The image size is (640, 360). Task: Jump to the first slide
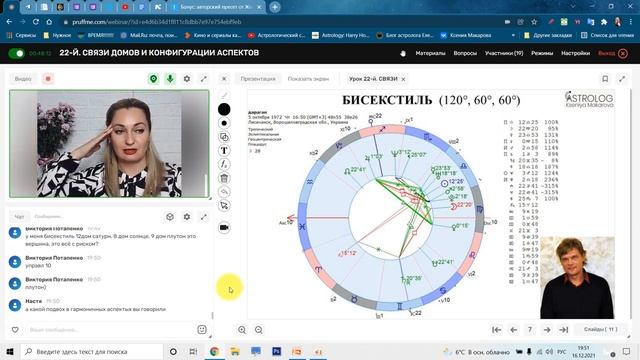pyautogui.click(x=496, y=329)
